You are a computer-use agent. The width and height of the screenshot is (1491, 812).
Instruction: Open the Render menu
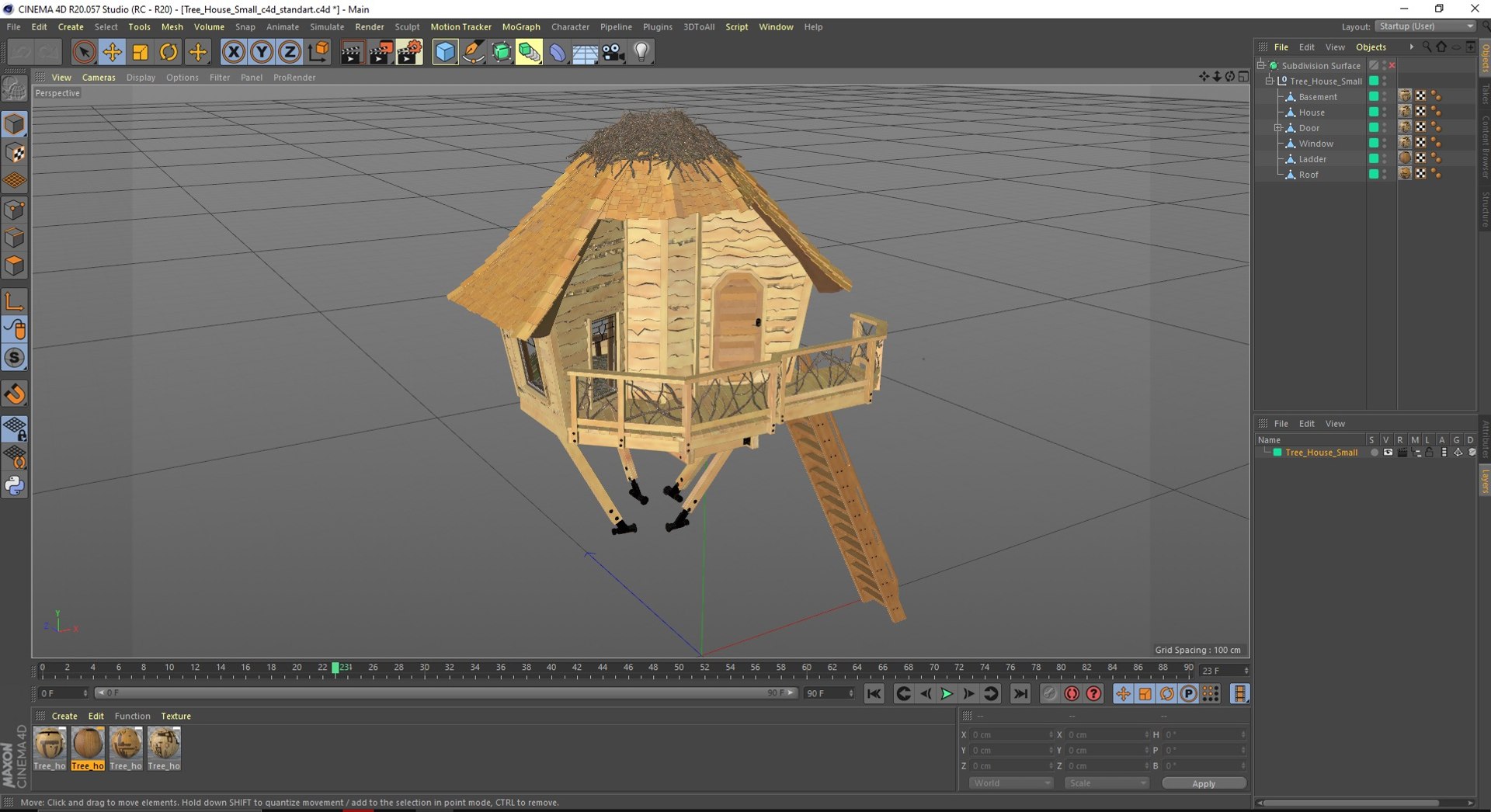coord(370,26)
